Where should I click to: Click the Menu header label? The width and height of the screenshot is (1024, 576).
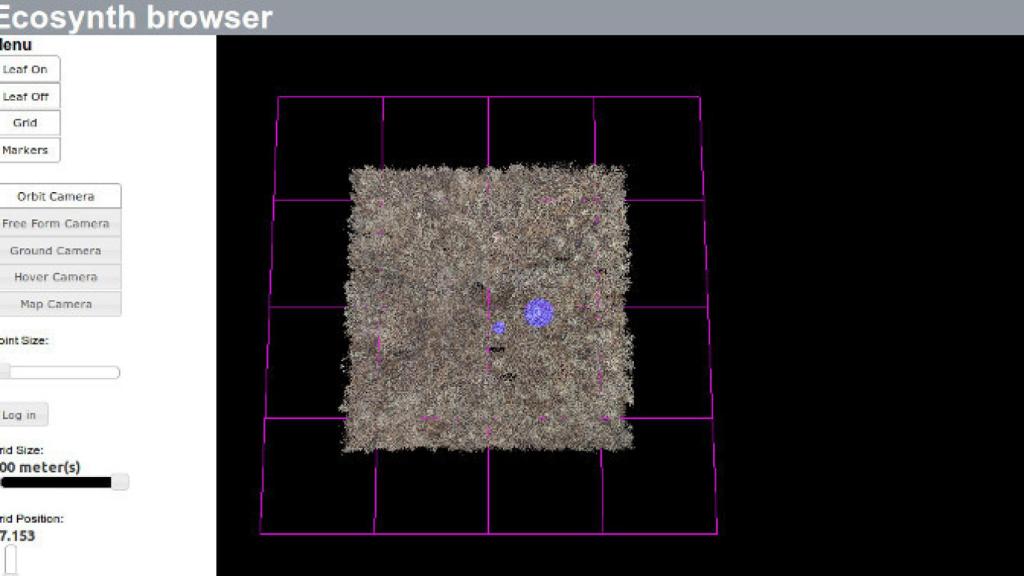(15, 44)
